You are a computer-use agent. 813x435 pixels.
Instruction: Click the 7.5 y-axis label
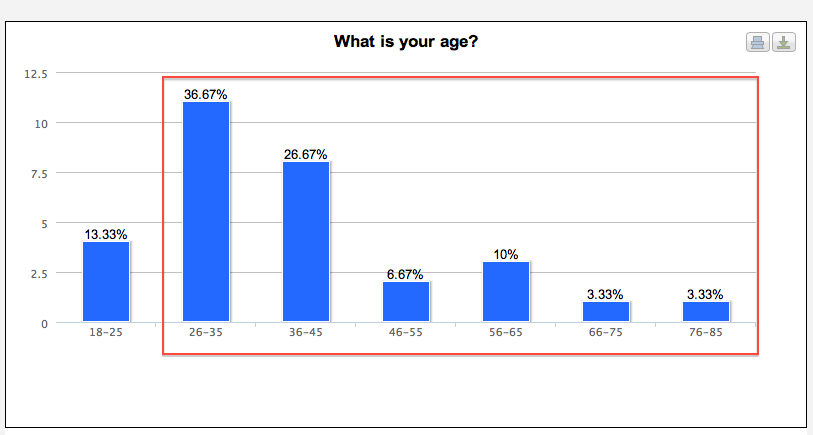(x=39, y=174)
